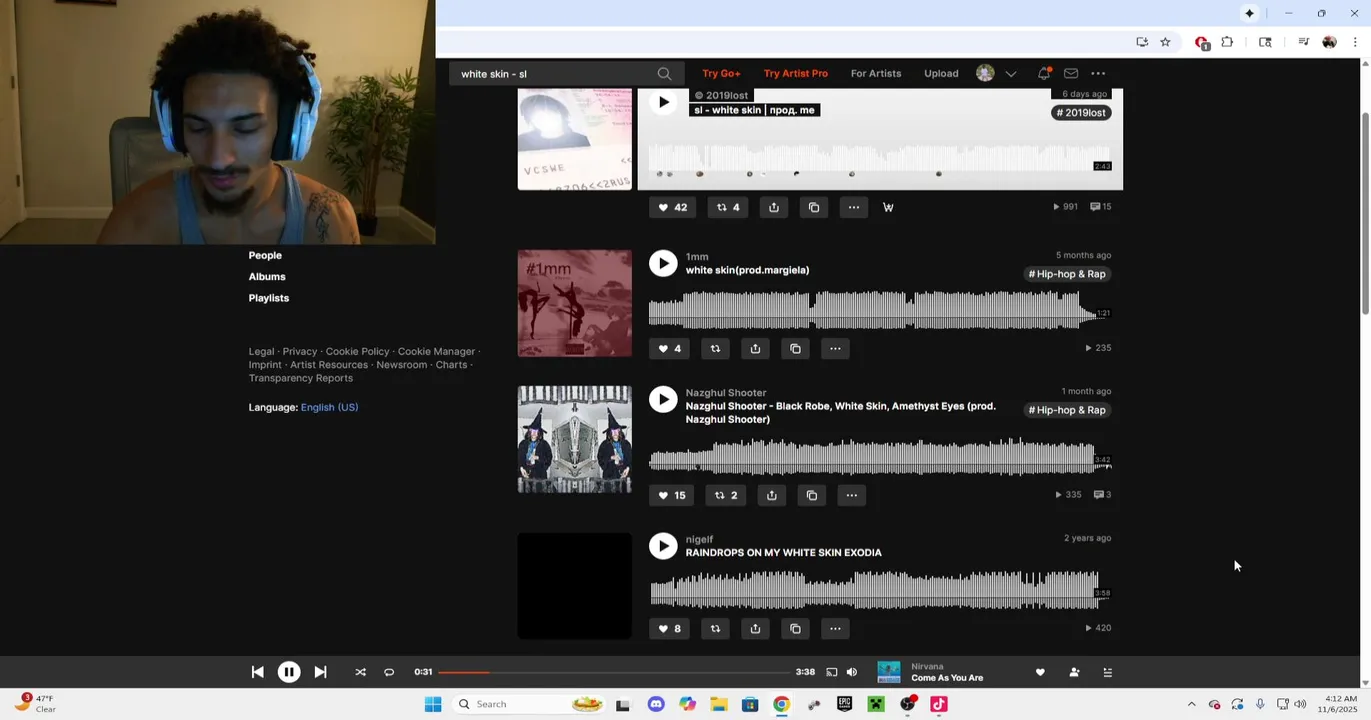Skip to next track in player

point(320,673)
